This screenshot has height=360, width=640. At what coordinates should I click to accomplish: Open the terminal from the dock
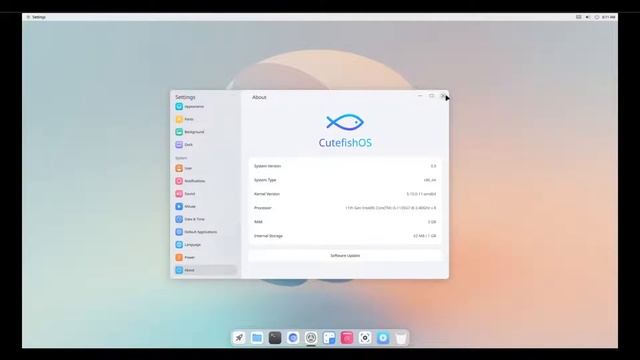click(x=275, y=338)
